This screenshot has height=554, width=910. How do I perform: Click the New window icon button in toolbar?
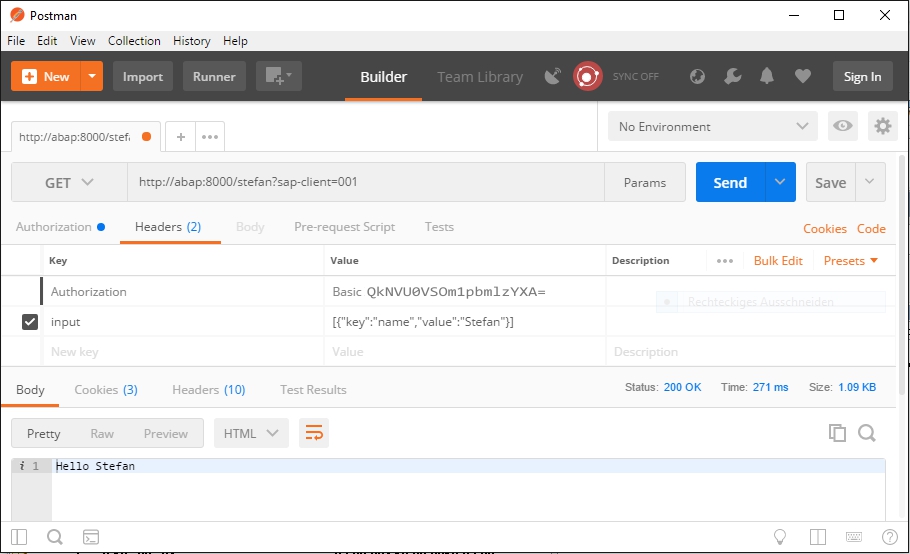[279, 76]
